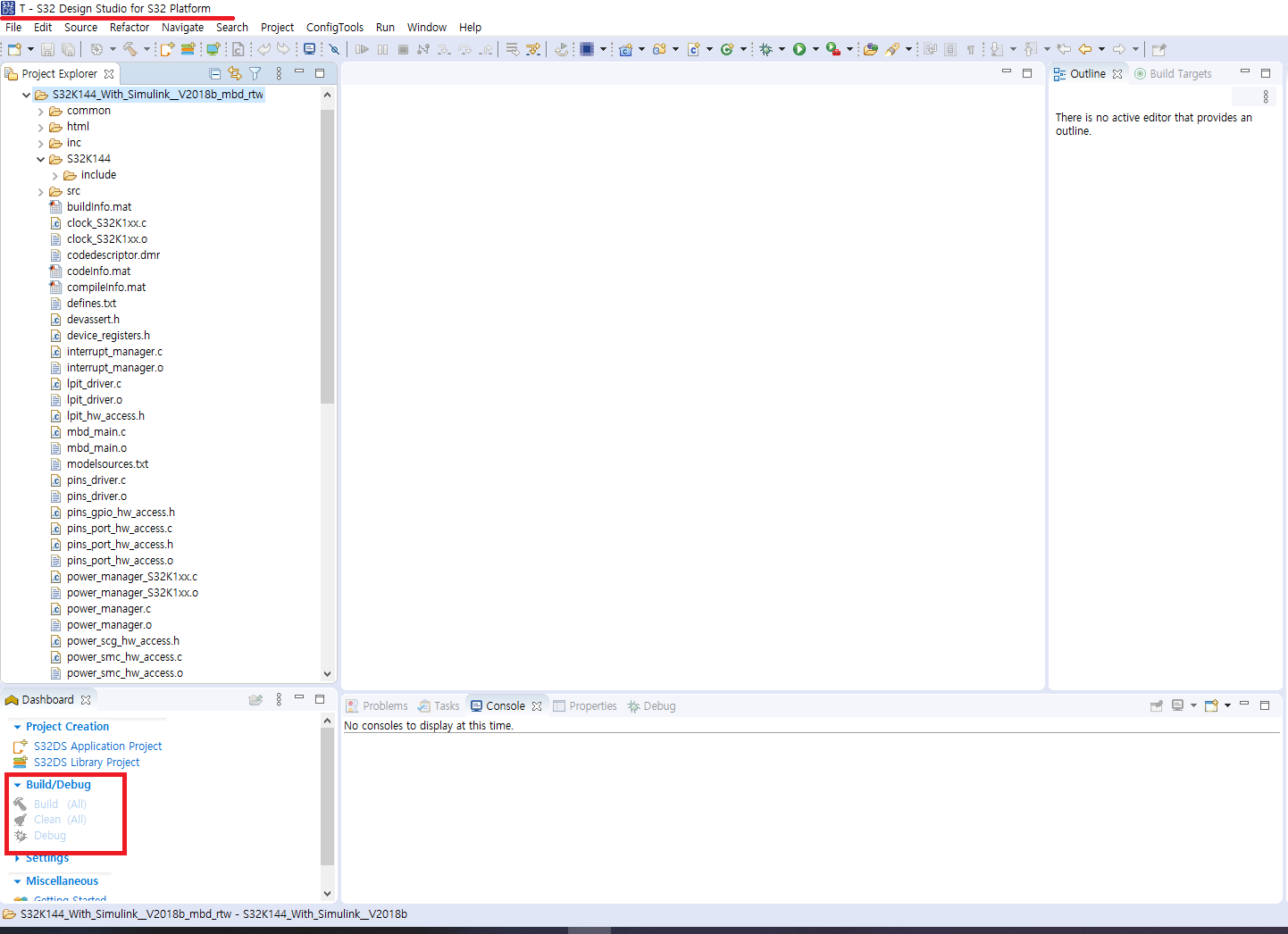Enable the Project Explorer filter icon

[255, 73]
